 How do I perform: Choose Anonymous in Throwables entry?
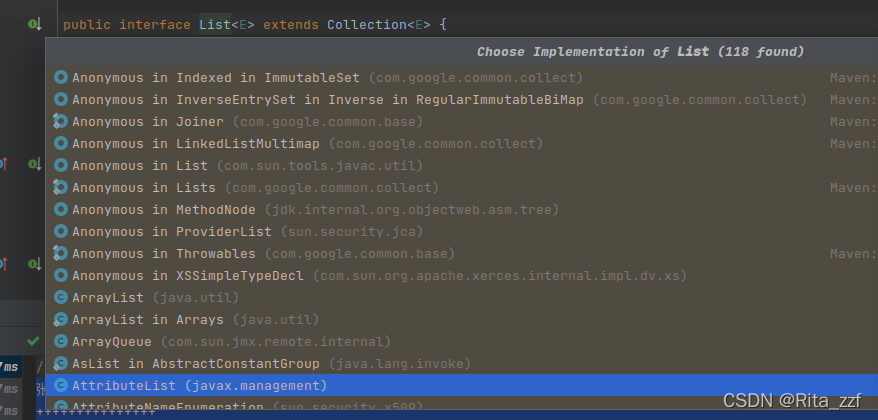click(461, 254)
